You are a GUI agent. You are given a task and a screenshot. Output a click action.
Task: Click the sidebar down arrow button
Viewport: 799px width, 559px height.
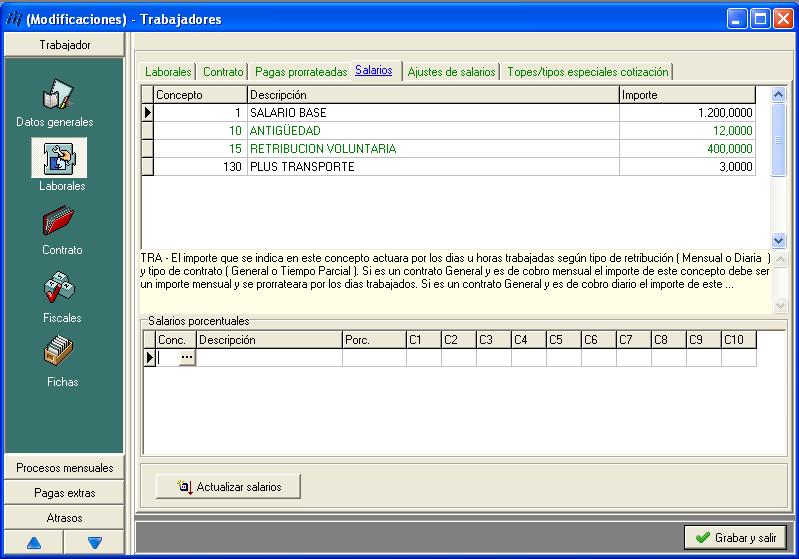(94, 543)
